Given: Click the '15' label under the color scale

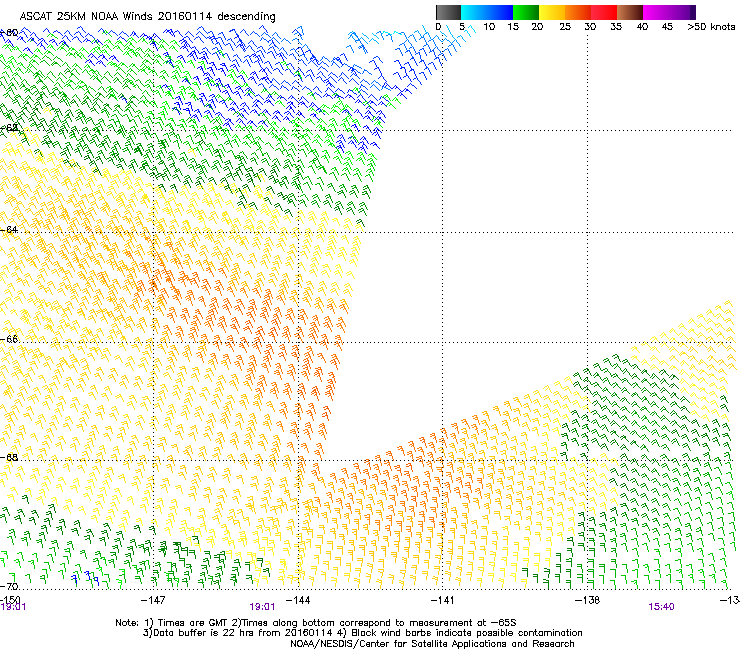Looking at the screenshot, I should coord(513,27).
